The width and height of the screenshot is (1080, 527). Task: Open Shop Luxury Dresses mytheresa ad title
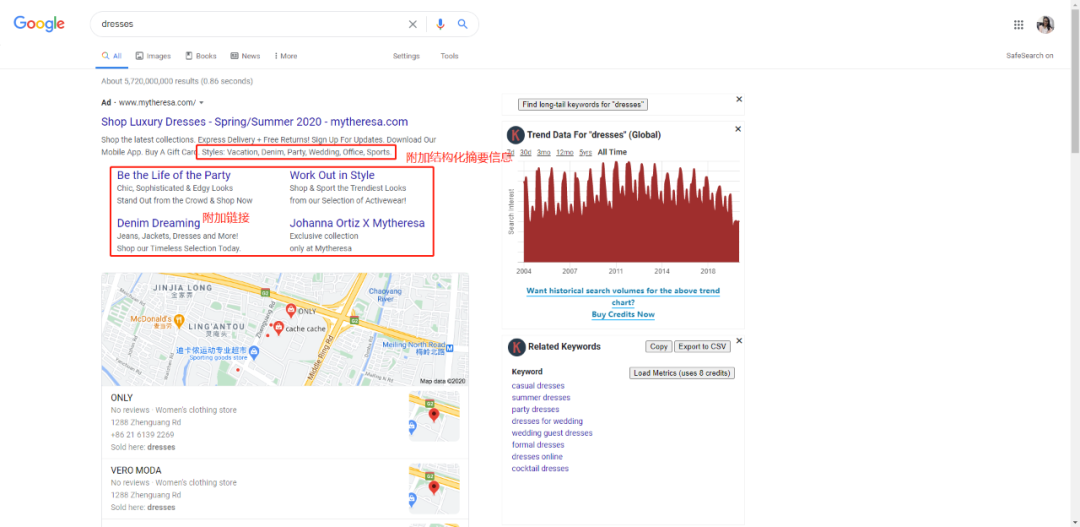pyautogui.click(x=254, y=122)
